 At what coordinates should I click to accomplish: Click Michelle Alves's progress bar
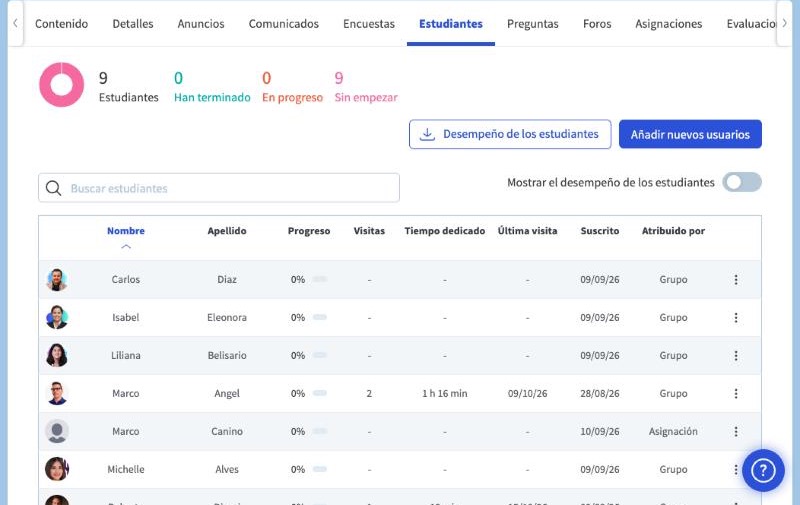(320, 469)
